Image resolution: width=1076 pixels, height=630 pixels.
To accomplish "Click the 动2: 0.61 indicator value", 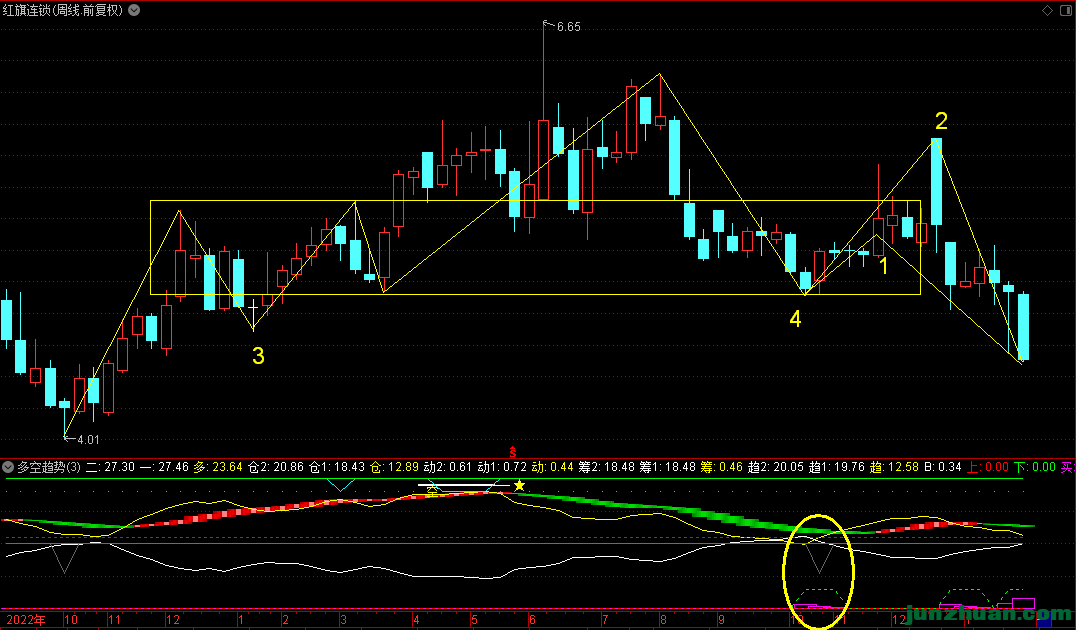I will [x=447, y=467].
